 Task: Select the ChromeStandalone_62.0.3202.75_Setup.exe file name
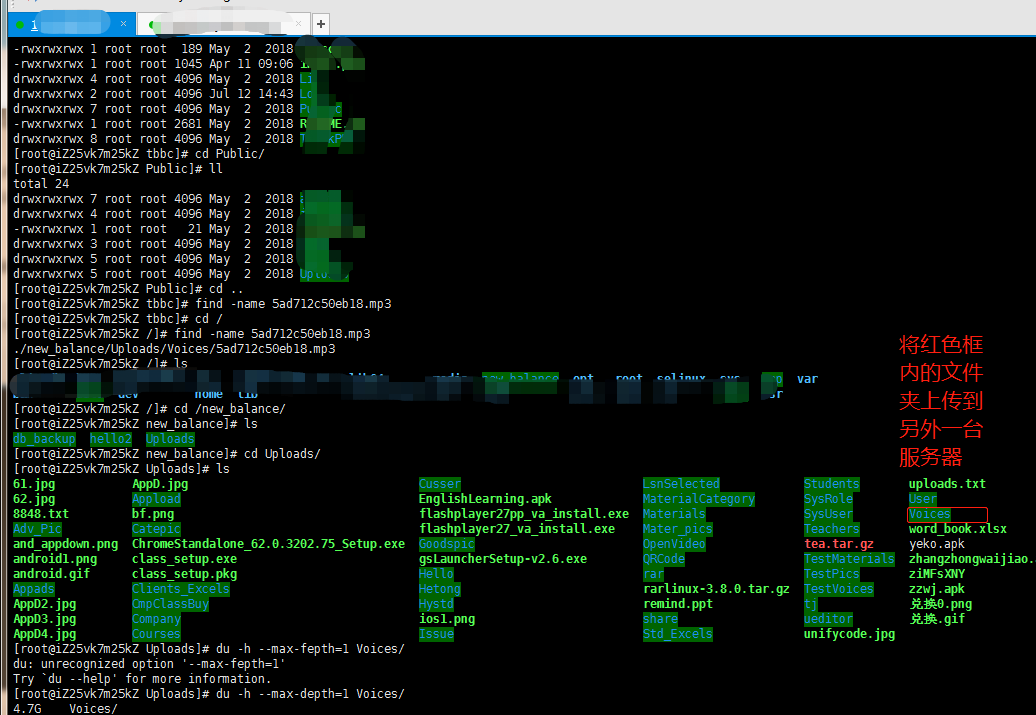268,544
